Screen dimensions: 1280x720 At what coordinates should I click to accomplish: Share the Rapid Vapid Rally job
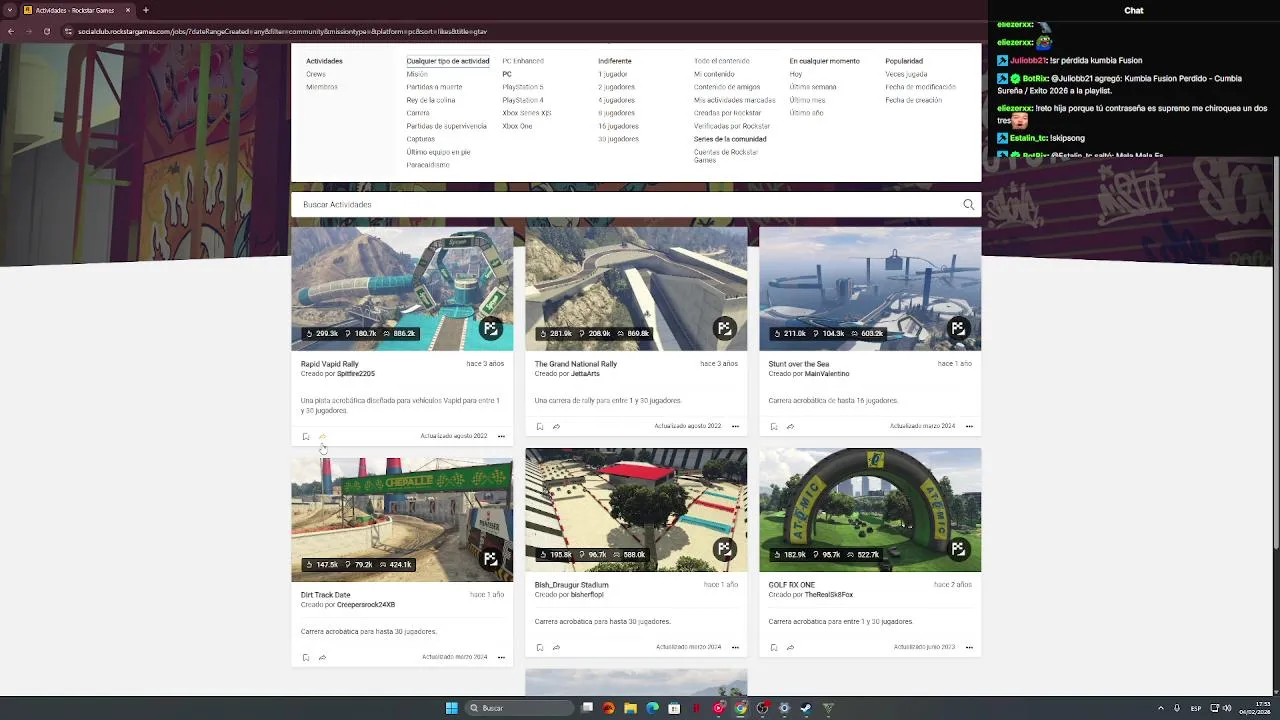pyautogui.click(x=322, y=436)
